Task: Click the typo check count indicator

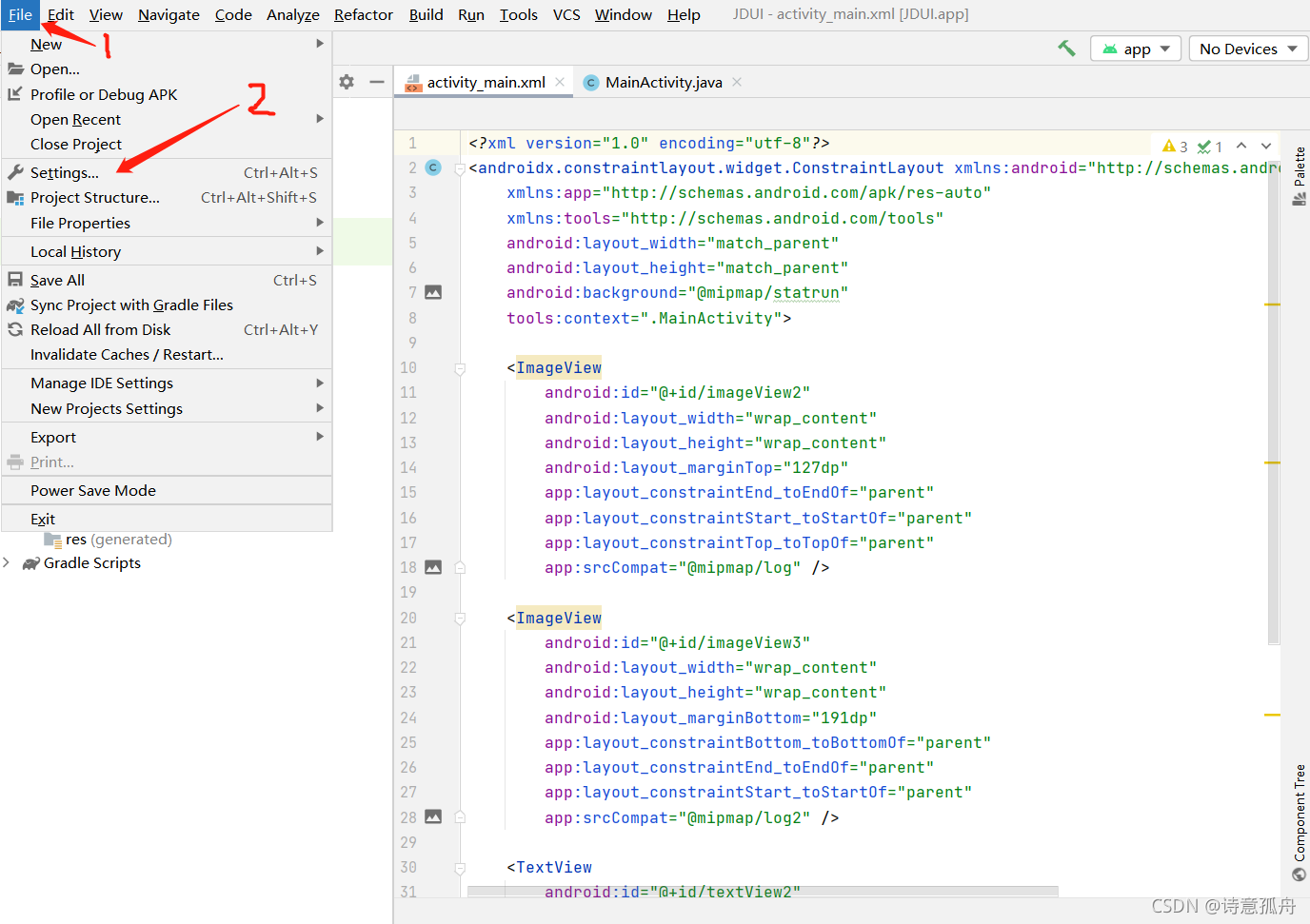Action: [1209, 146]
